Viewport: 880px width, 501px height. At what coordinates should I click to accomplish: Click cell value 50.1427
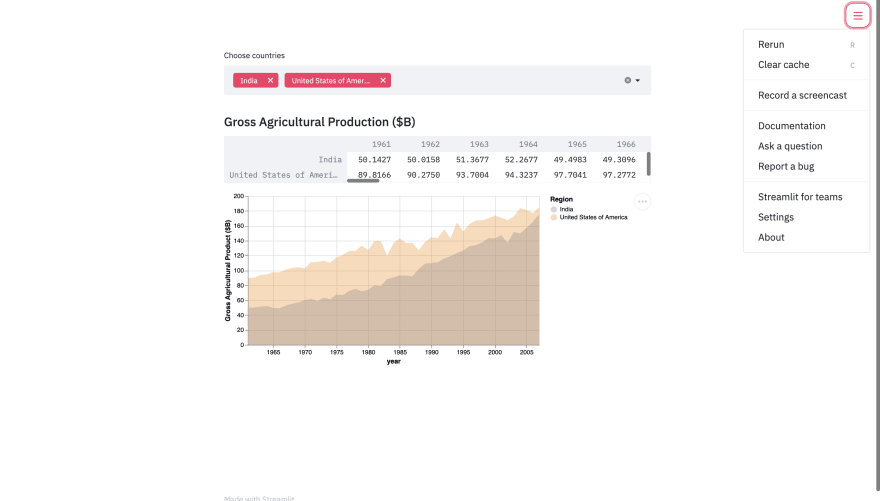coord(374,159)
